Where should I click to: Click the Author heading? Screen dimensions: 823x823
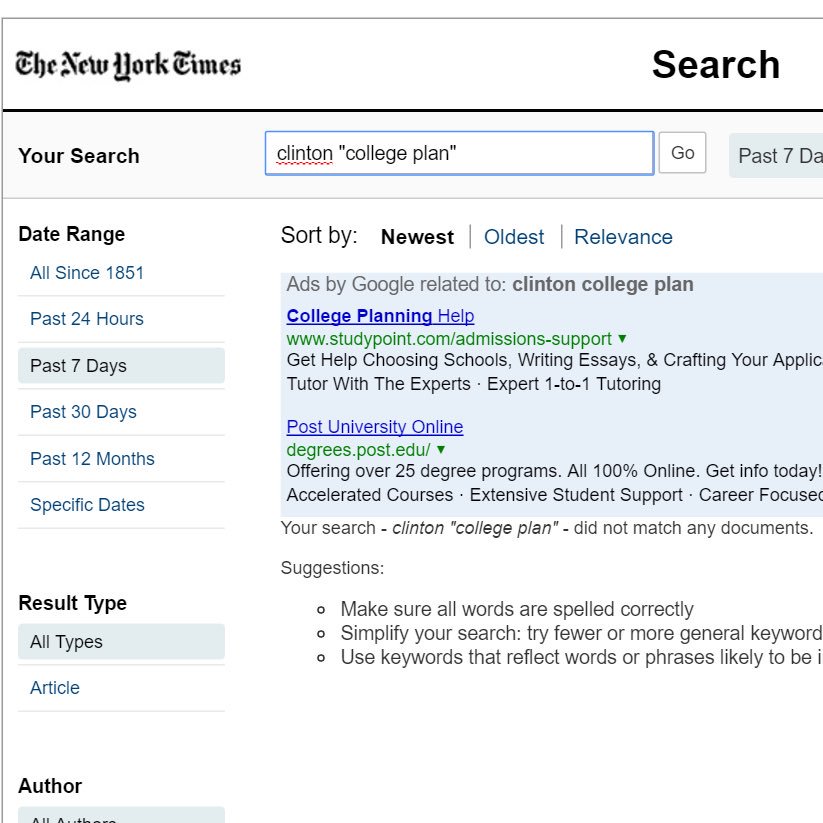(x=50, y=786)
